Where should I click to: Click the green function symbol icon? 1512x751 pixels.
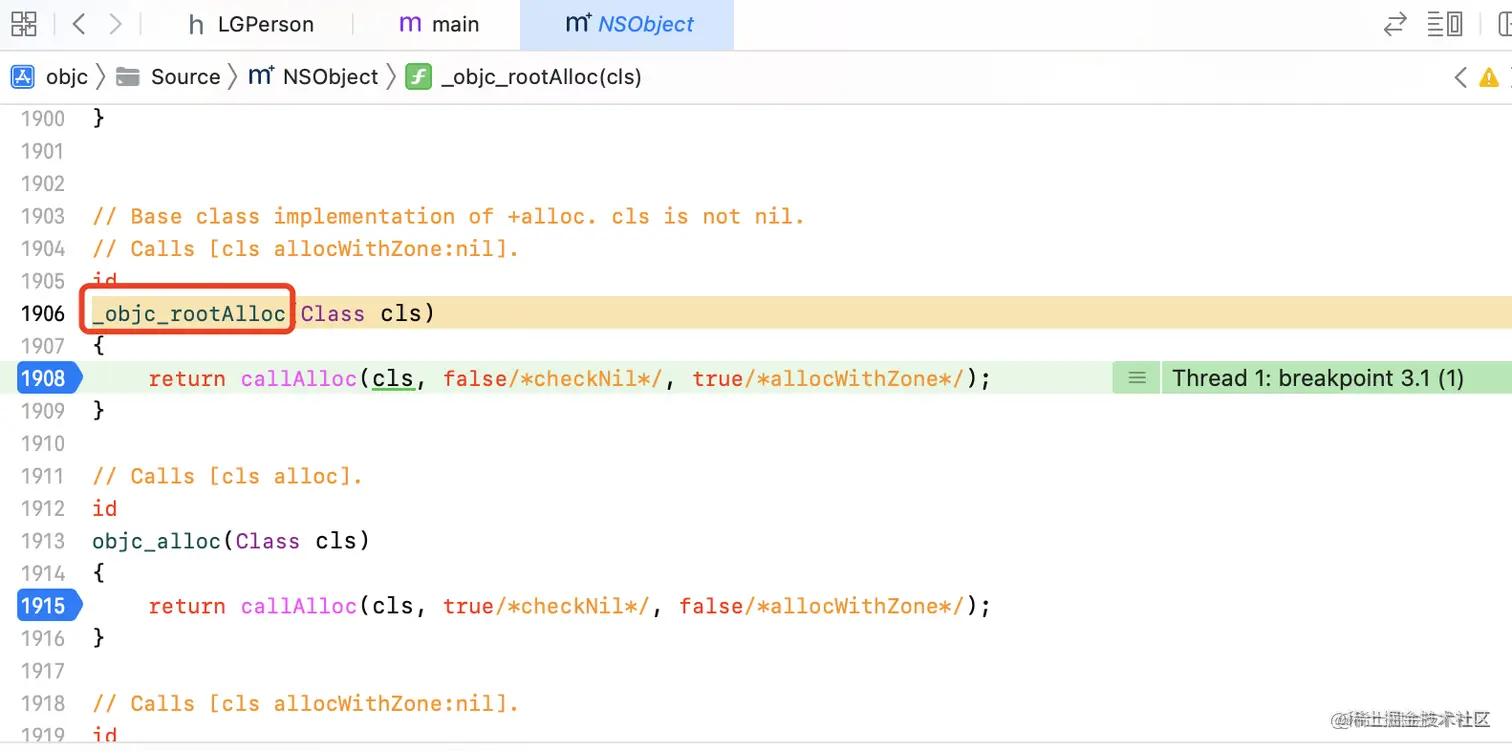(x=418, y=77)
